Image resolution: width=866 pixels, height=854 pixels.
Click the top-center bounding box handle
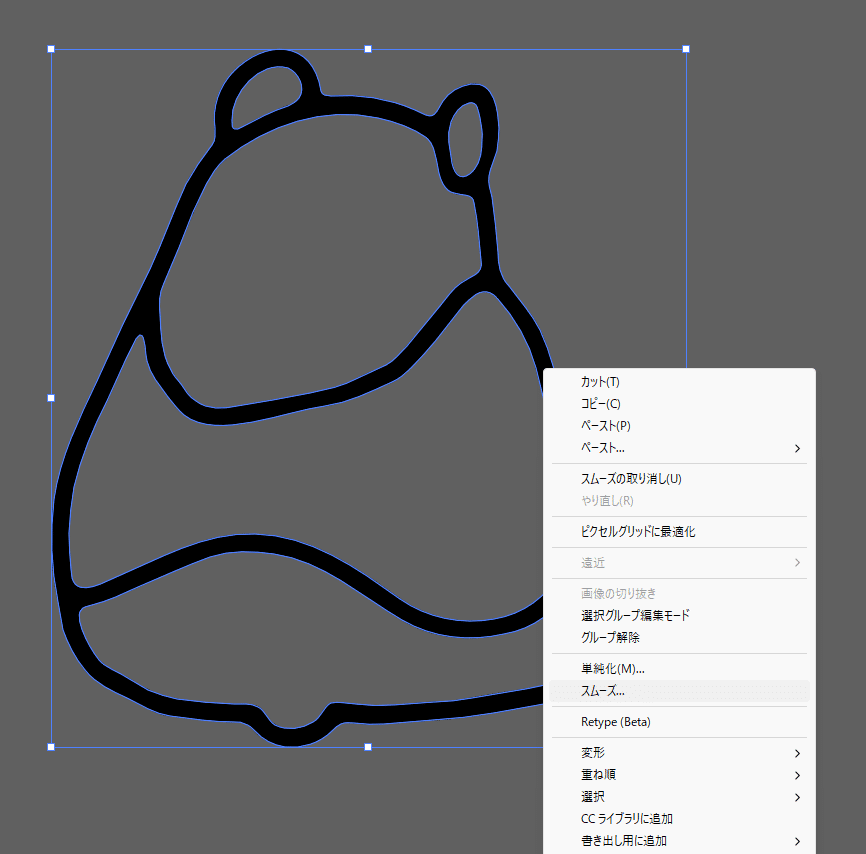(368, 49)
